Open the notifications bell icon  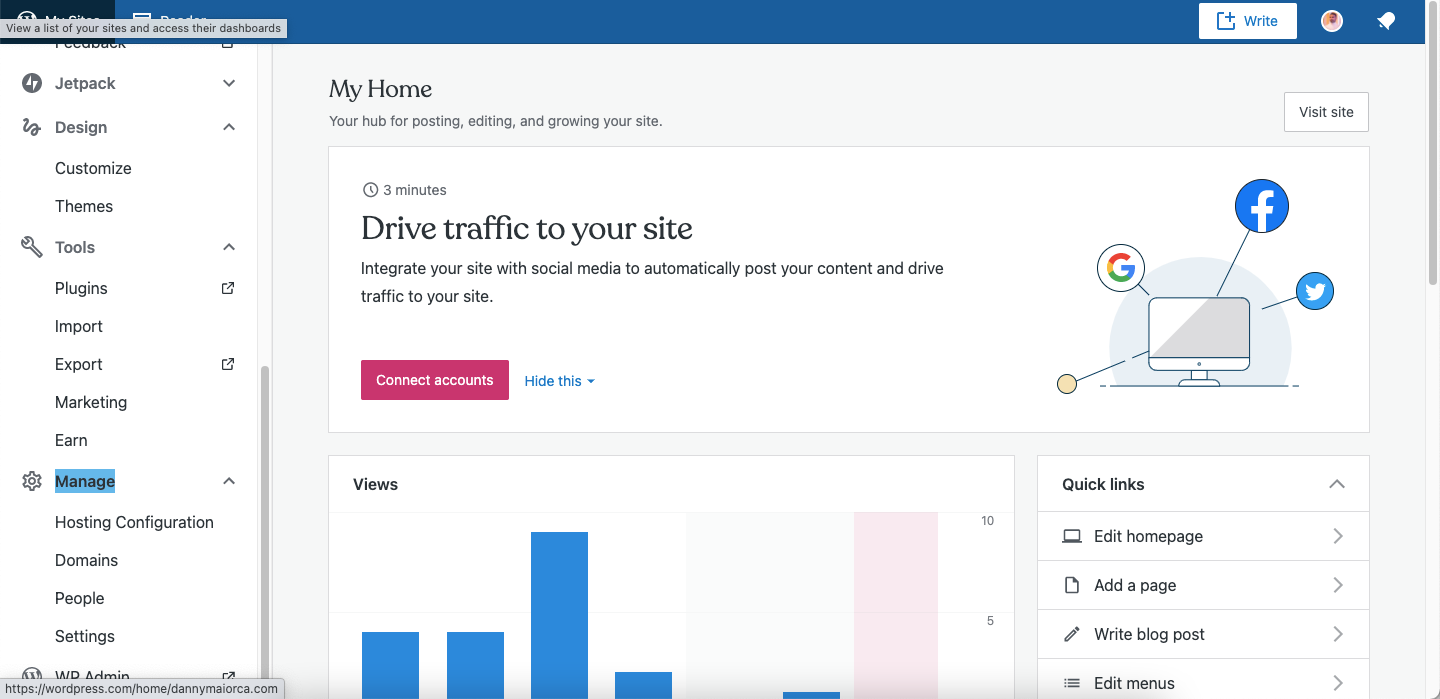point(1386,21)
